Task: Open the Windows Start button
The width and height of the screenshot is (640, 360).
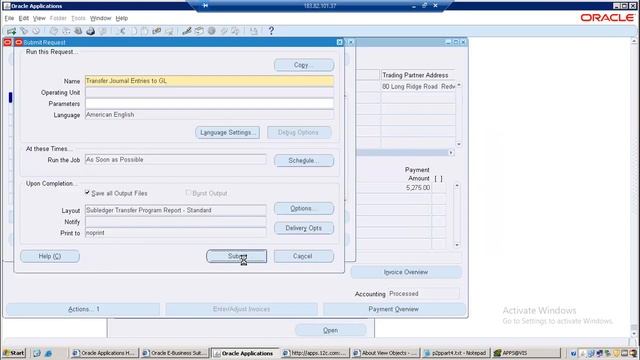Action: [x=14, y=353]
